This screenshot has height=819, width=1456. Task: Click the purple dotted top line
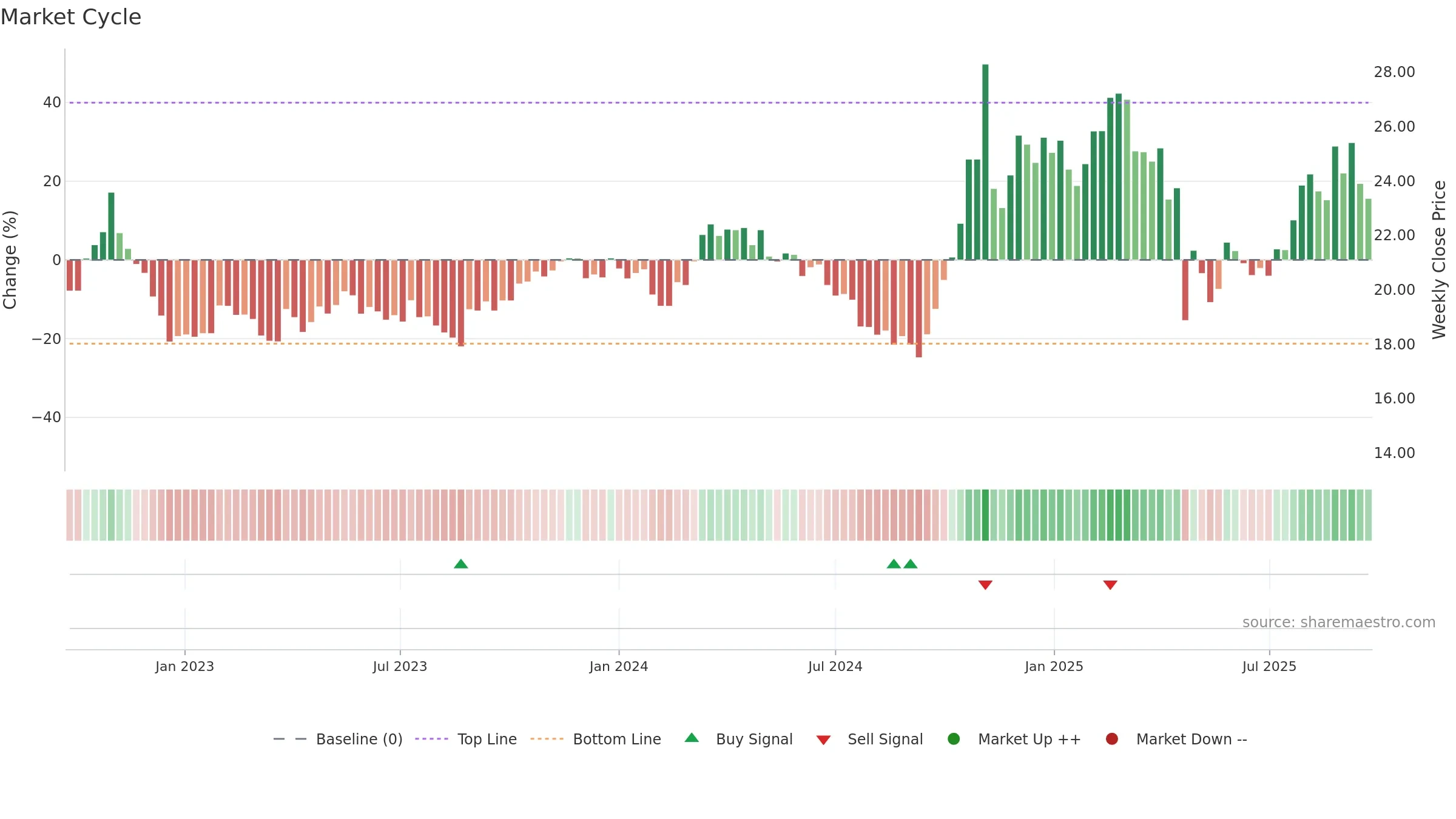[x=719, y=103]
